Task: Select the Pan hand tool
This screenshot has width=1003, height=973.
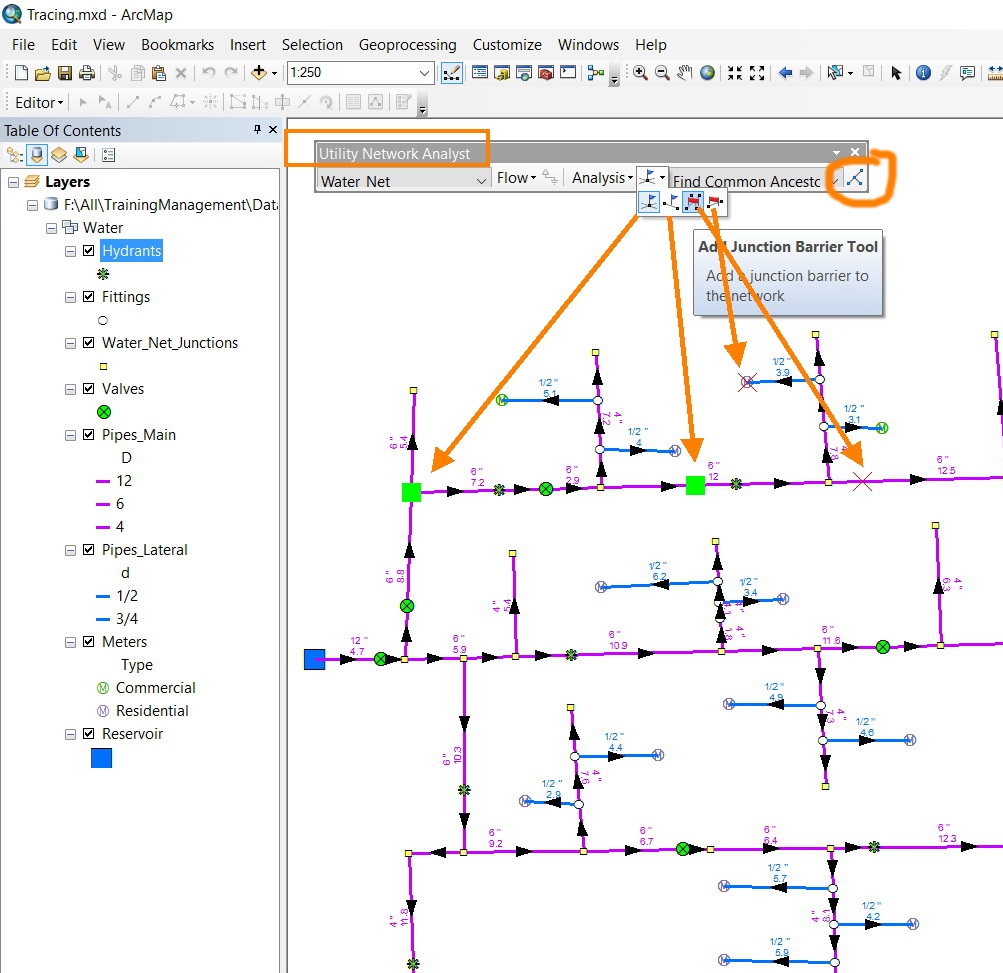Action: click(x=685, y=73)
